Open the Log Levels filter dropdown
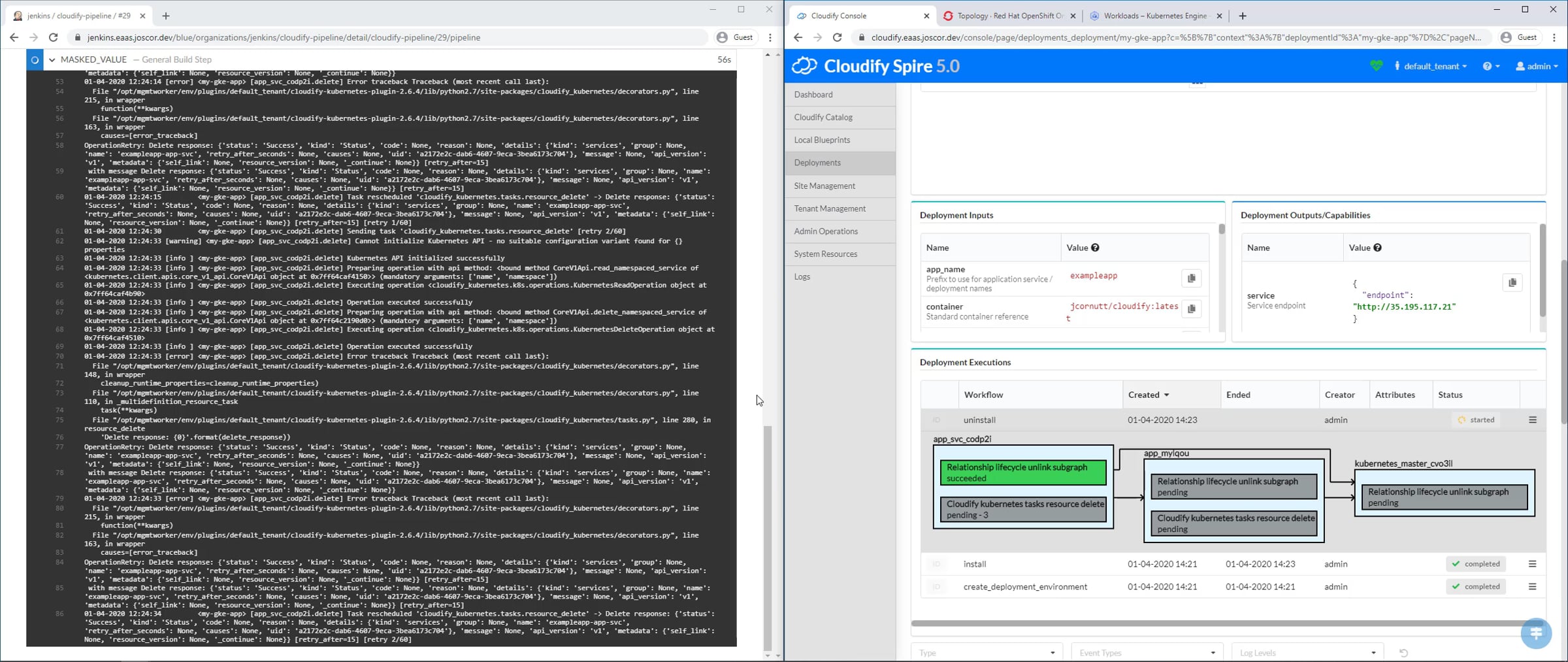The width and height of the screenshot is (1568, 662). 1307,653
